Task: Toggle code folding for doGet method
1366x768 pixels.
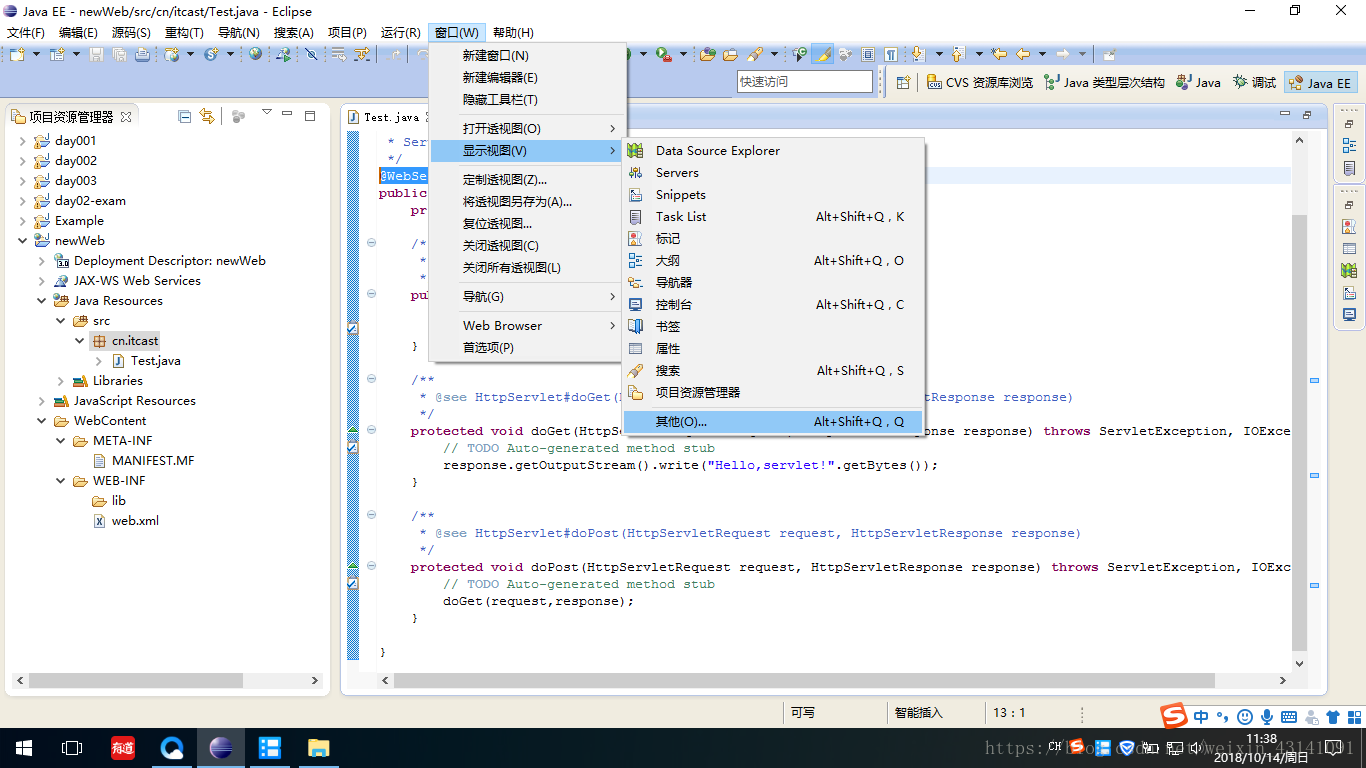Action: click(x=371, y=431)
